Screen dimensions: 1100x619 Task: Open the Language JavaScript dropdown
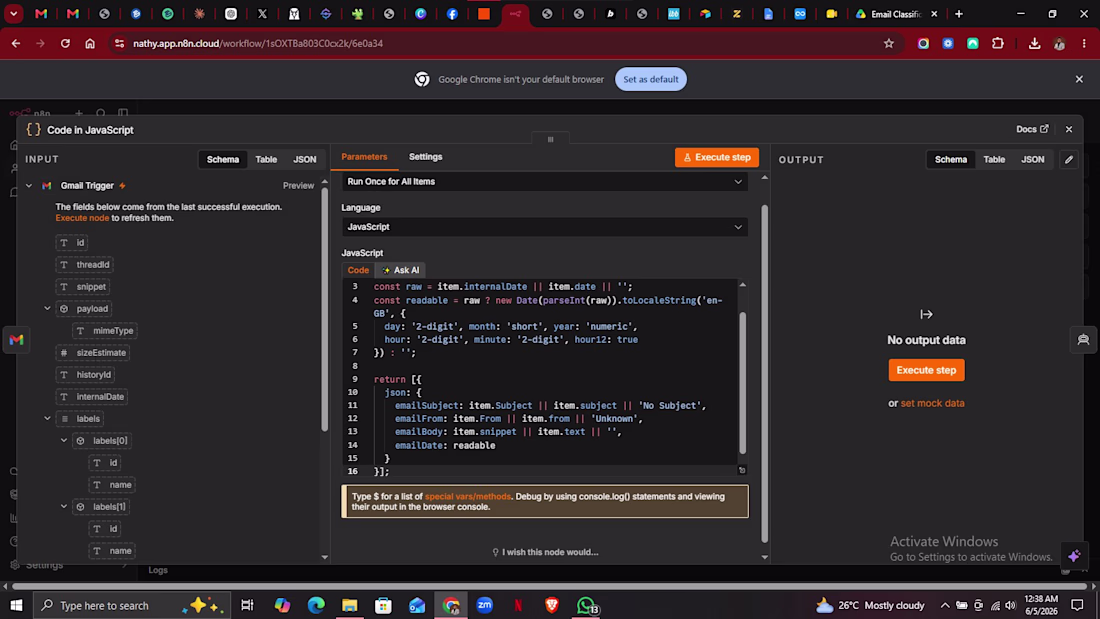point(544,227)
